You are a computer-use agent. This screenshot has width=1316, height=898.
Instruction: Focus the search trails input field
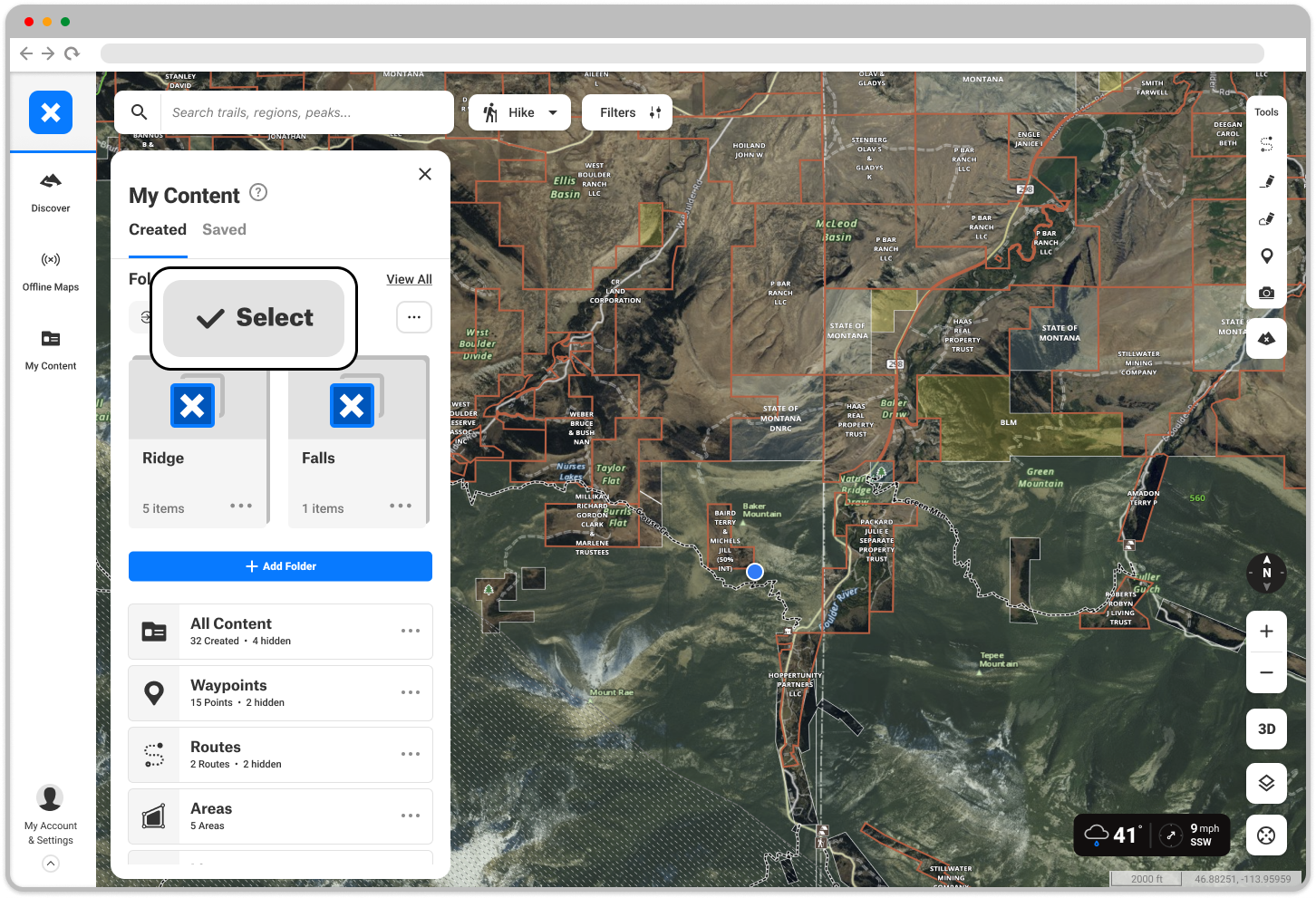306,112
